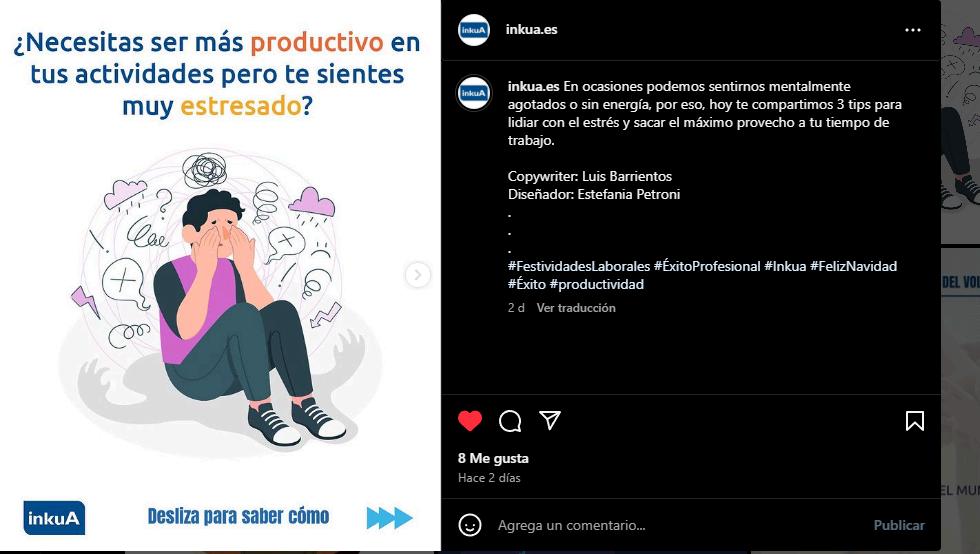This screenshot has width=980, height=554.
Task: Open #FestividadesLaborales hashtag
Action: pyautogui.click(x=579, y=266)
